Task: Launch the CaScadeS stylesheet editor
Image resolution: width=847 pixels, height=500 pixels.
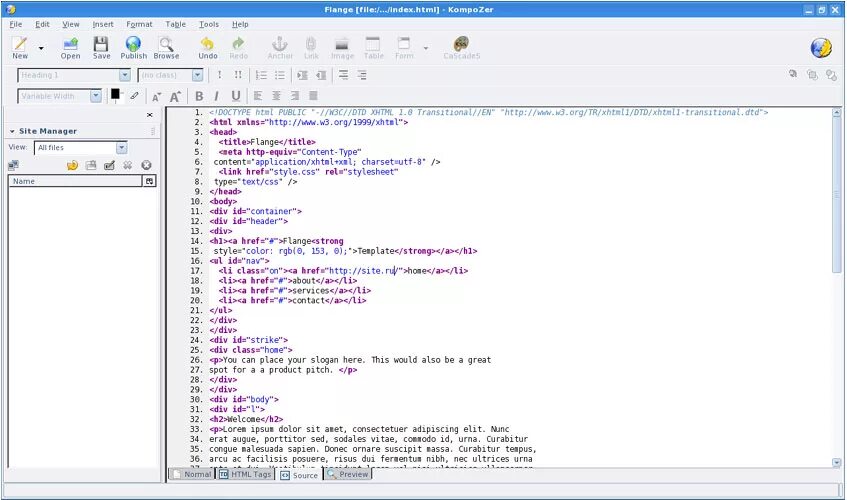Action: pos(461,48)
